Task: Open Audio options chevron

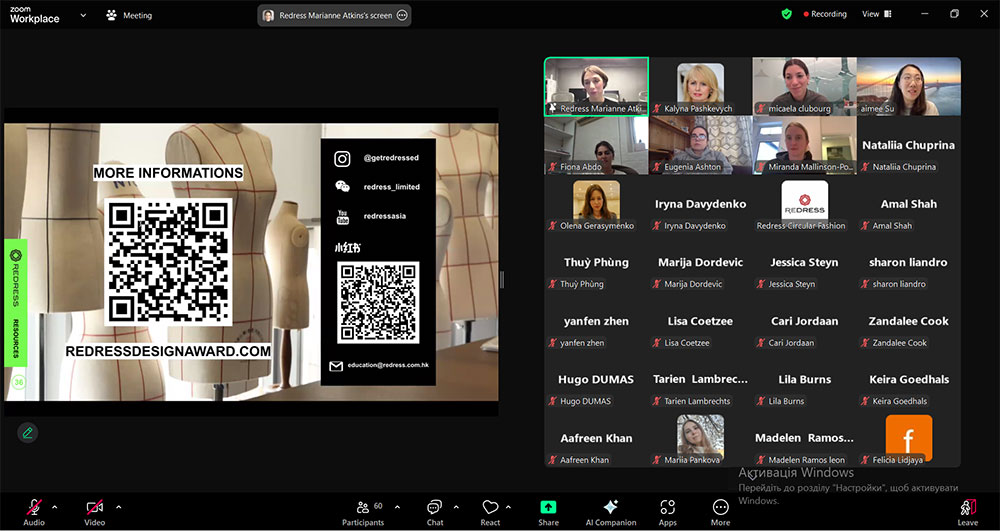Action: (54, 507)
